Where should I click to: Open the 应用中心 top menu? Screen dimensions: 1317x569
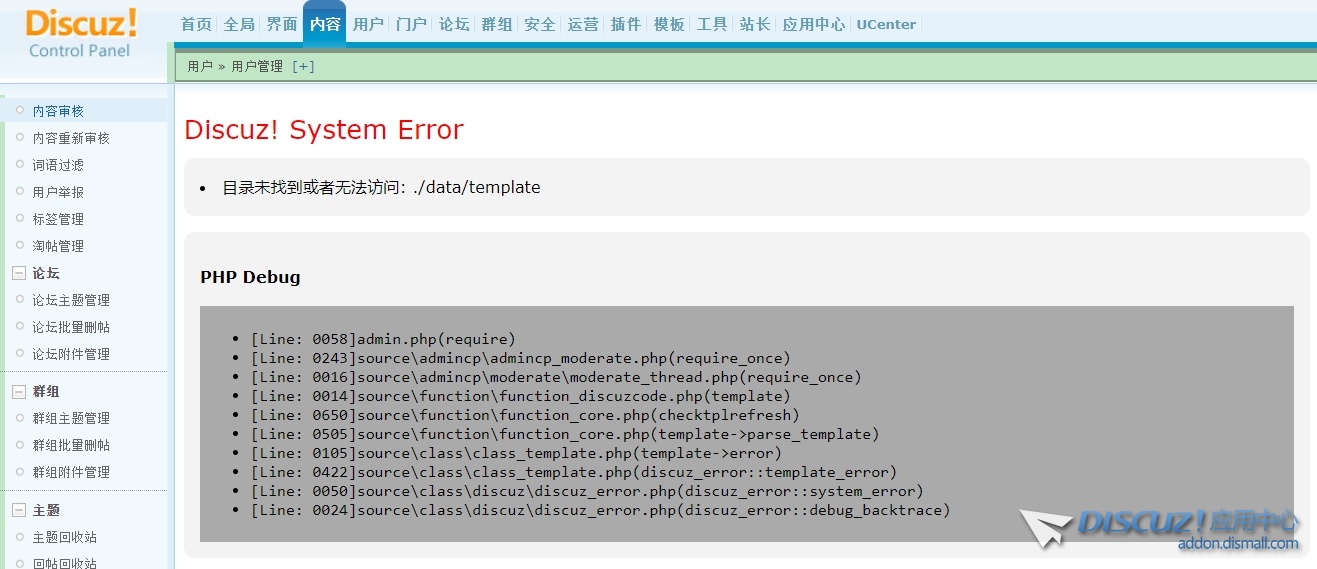coord(814,24)
